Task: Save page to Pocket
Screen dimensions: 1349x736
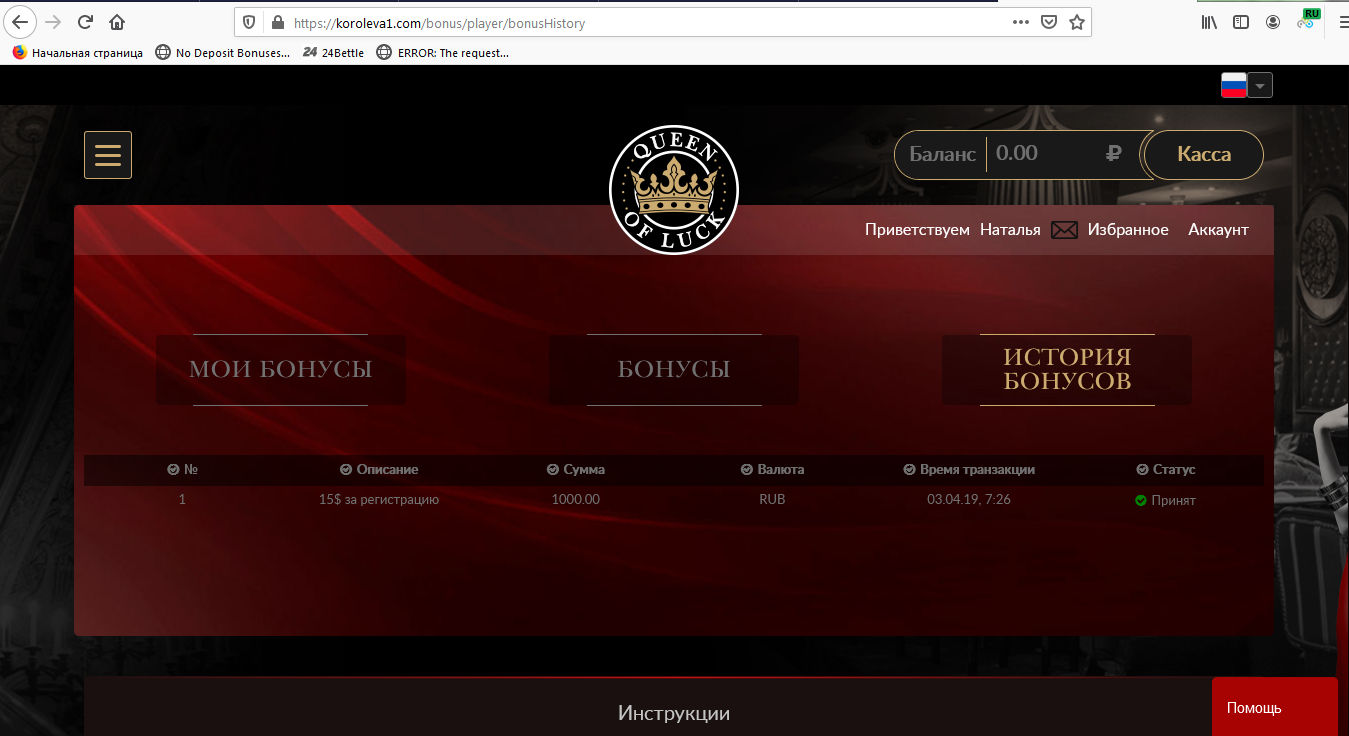Action: click(x=1049, y=22)
